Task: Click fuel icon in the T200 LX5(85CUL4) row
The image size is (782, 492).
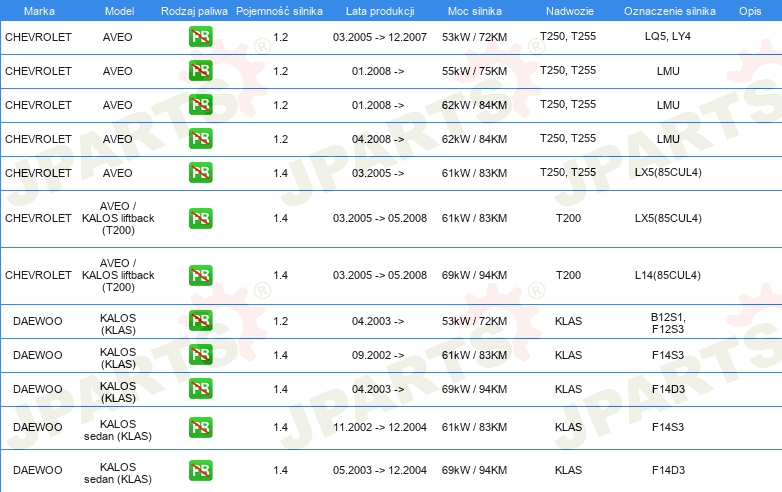Action: (200, 218)
